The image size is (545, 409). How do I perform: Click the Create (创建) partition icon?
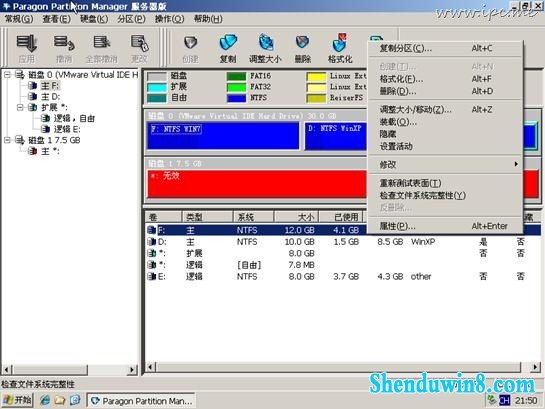coord(190,48)
